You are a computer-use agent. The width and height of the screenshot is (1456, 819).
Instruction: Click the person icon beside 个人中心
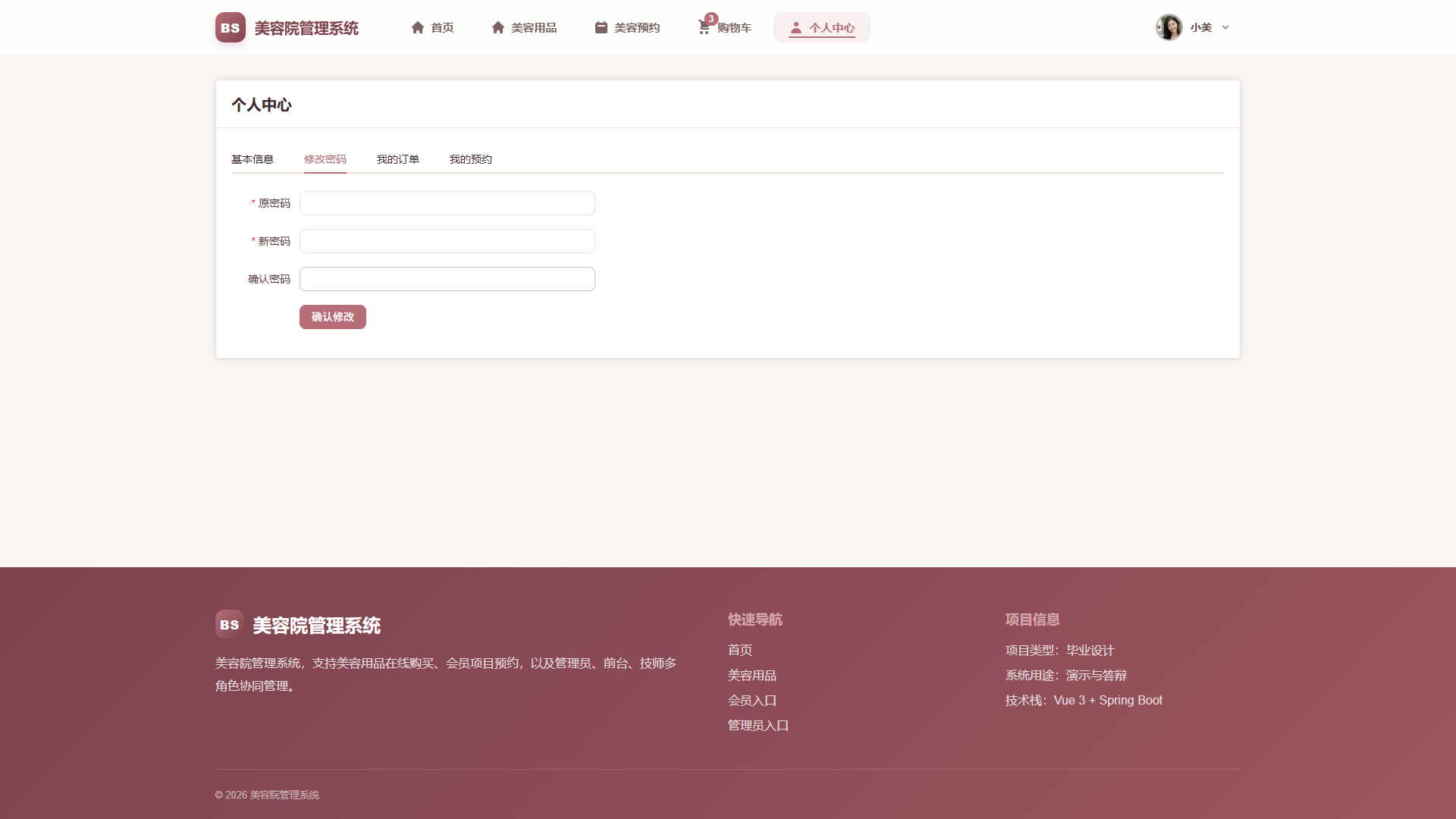pyautogui.click(x=795, y=27)
